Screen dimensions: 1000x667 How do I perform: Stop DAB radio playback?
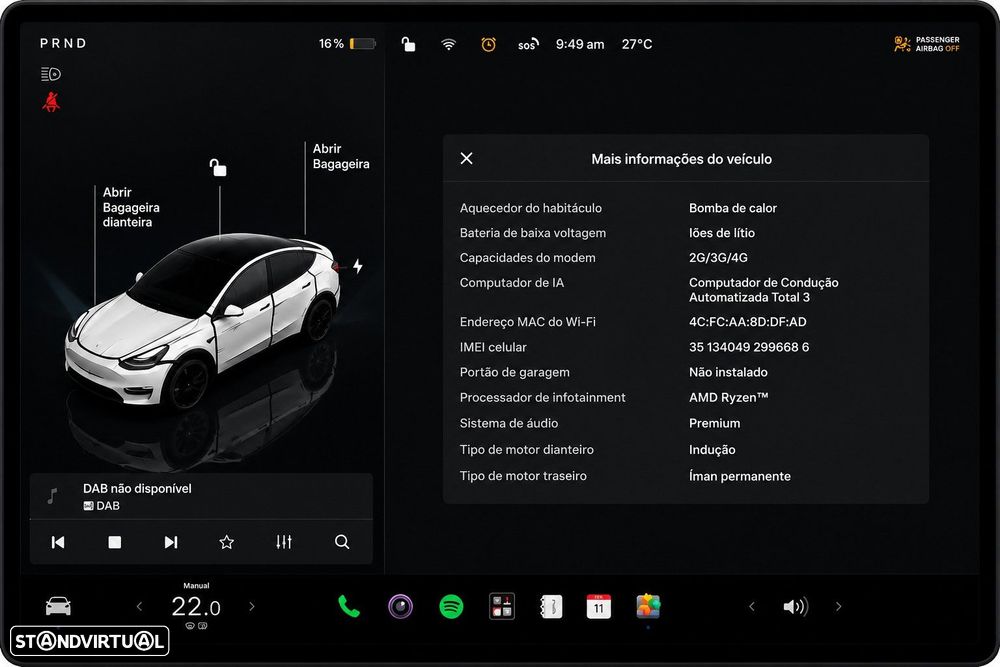pos(115,542)
